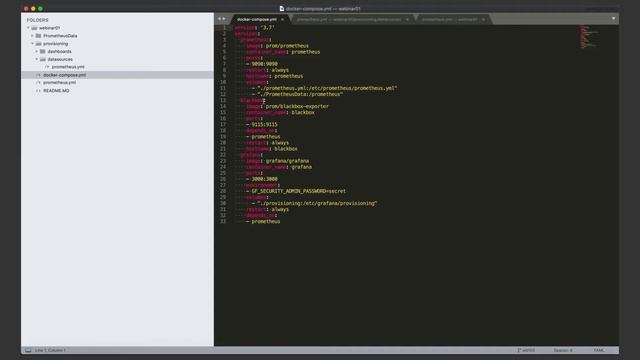Click the dashboards folder icon

point(42,51)
